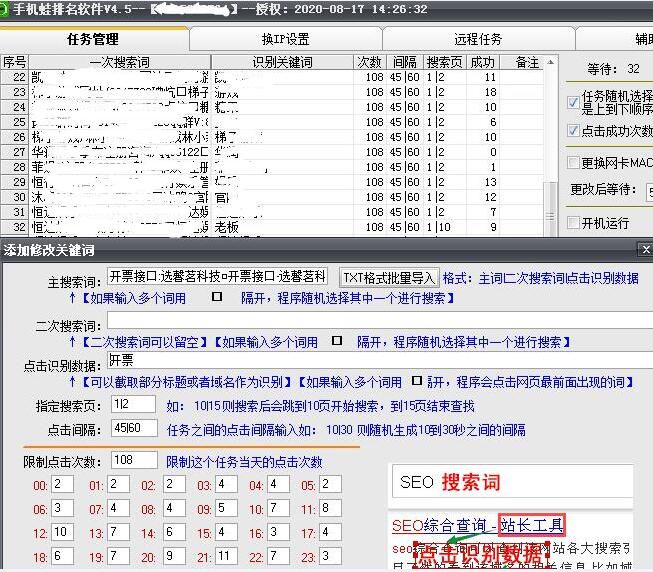Screen dimensions: 653x572
Task: Edit the 指定搜索页 field
Action: click(x=132, y=404)
